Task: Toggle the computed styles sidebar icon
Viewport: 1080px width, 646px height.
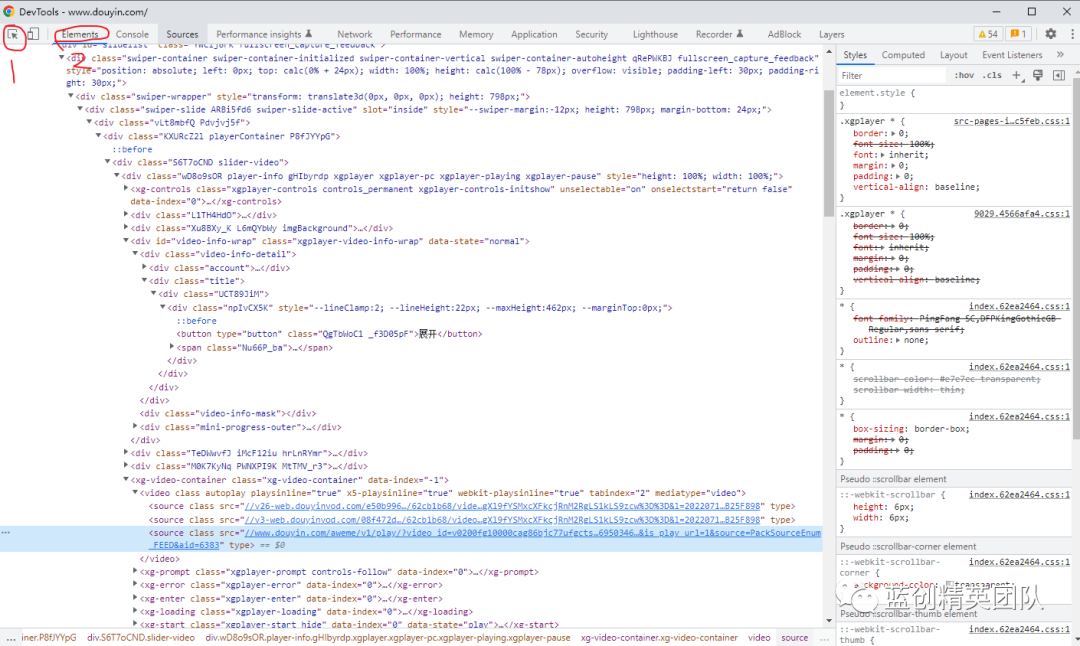Action: click(1059, 75)
